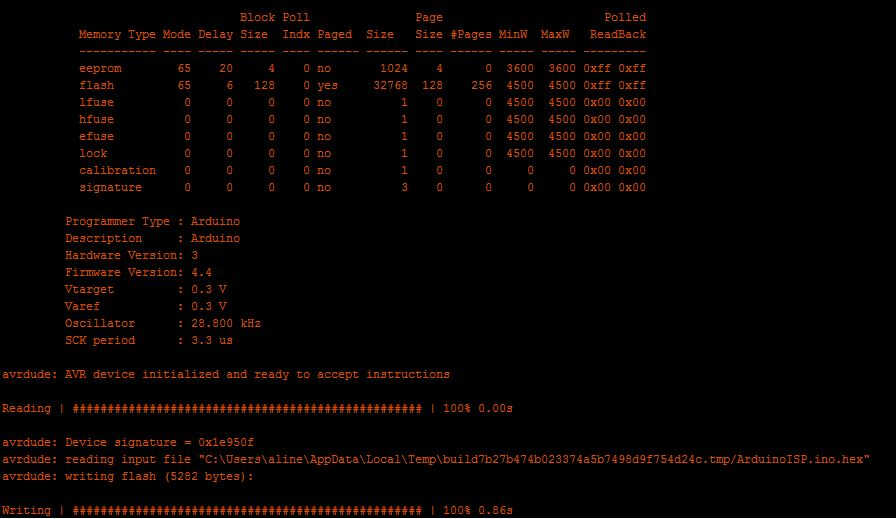Select the "Indx" column header

tap(296, 34)
